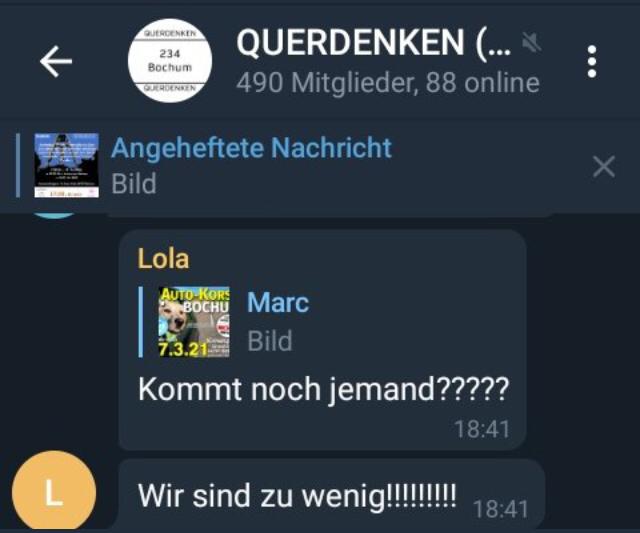Tap the blue reply bar beside Marc's quote

click(141, 322)
